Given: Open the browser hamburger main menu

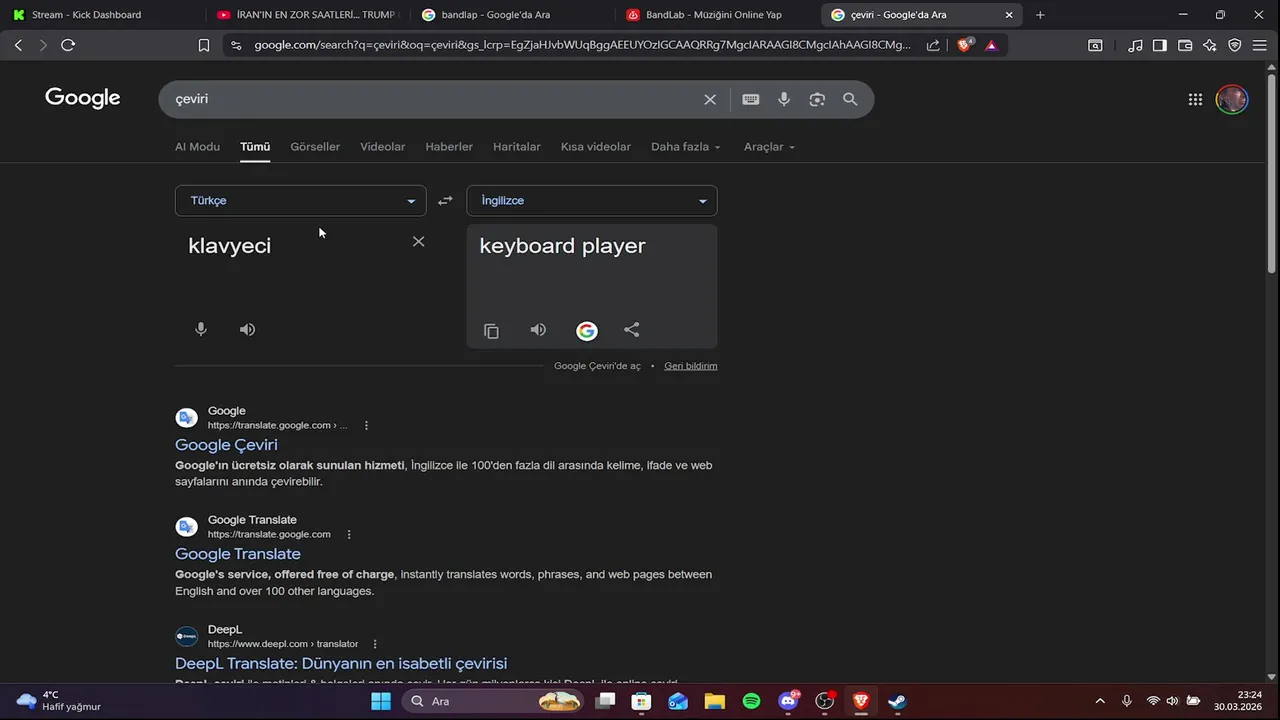Looking at the screenshot, I should click(1260, 45).
